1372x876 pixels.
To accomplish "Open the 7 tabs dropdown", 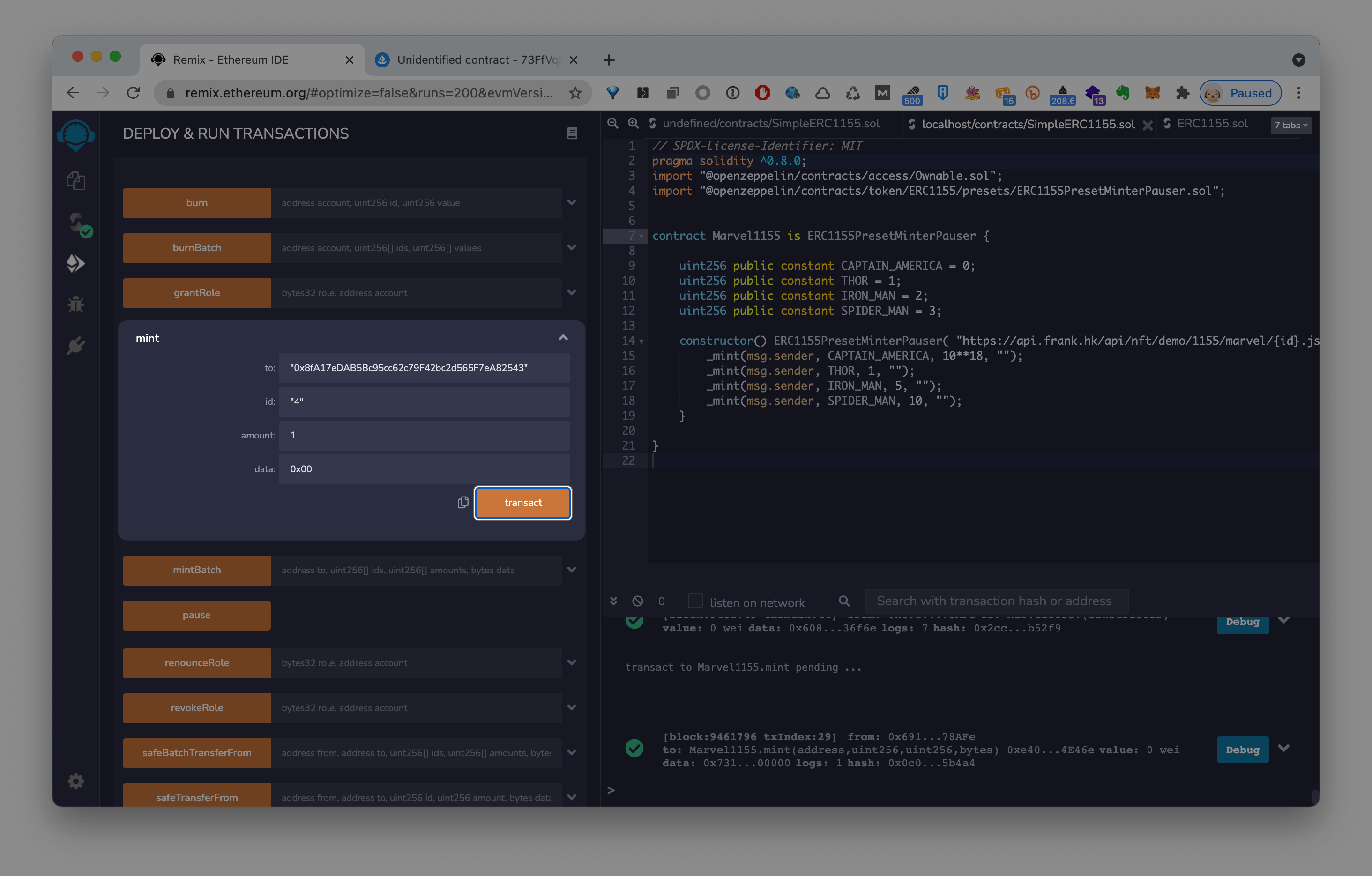I will tap(1290, 125).
